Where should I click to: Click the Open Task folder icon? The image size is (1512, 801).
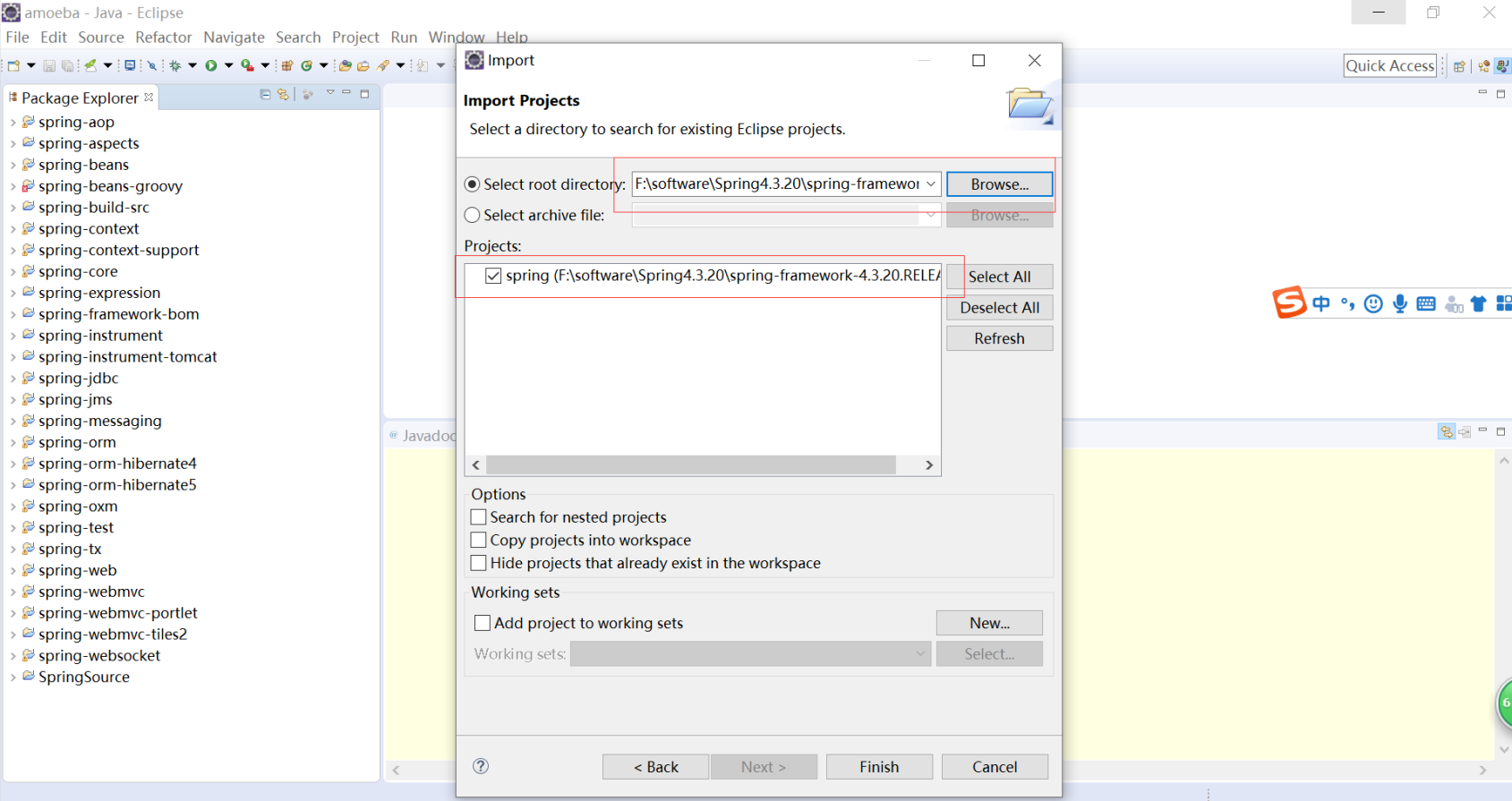tap(363, 65)
